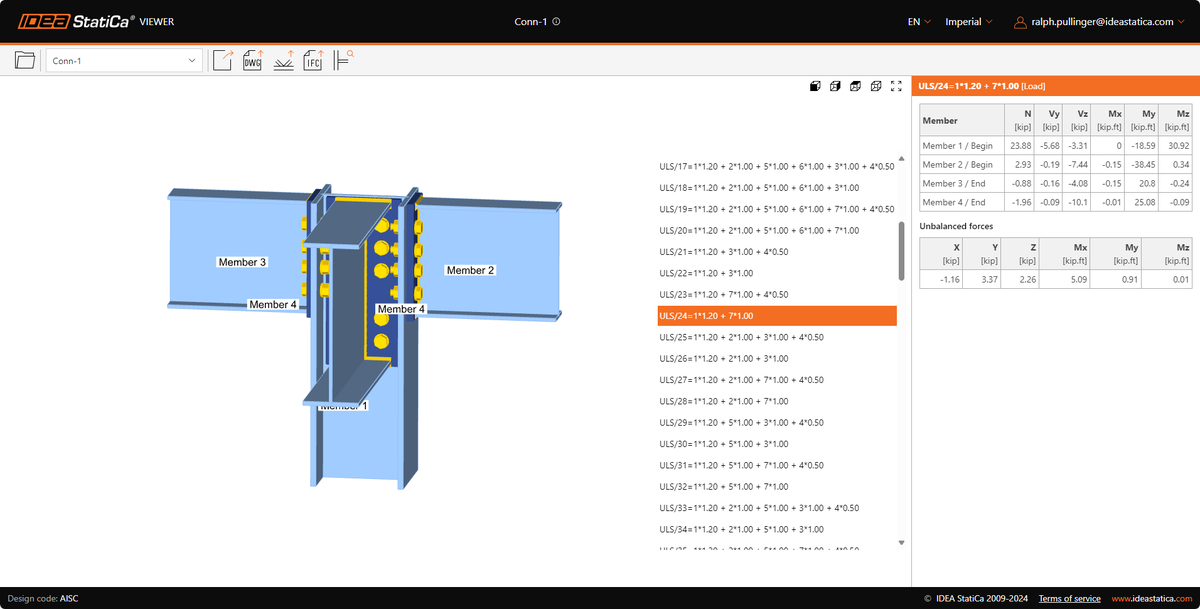Viewport: 1200px width, 609px height.
Task: Click the Member 2 label in 3D view
Action: tap(470, 270)
